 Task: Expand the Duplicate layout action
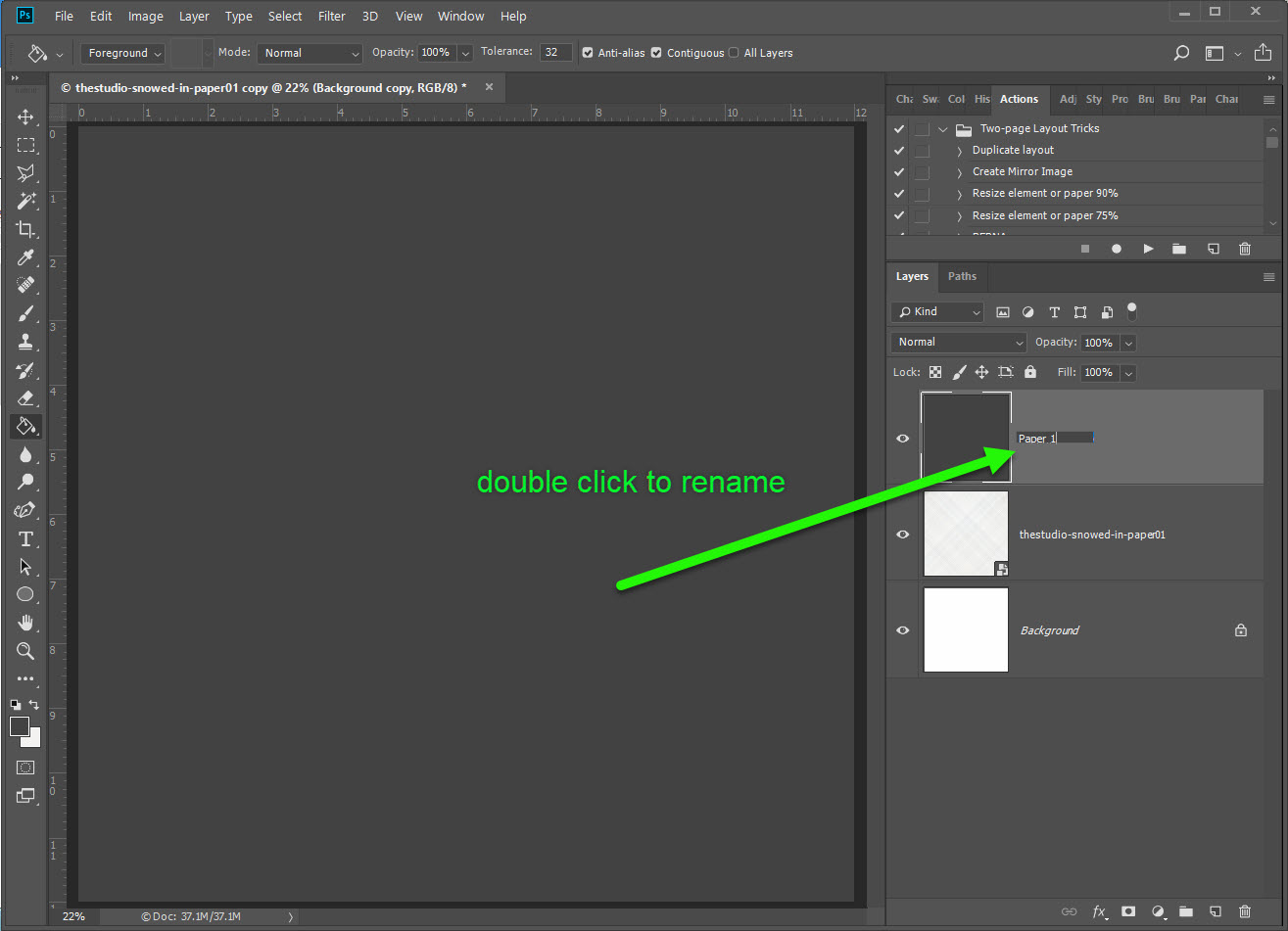pyautogui.click(x=959, y=150)
